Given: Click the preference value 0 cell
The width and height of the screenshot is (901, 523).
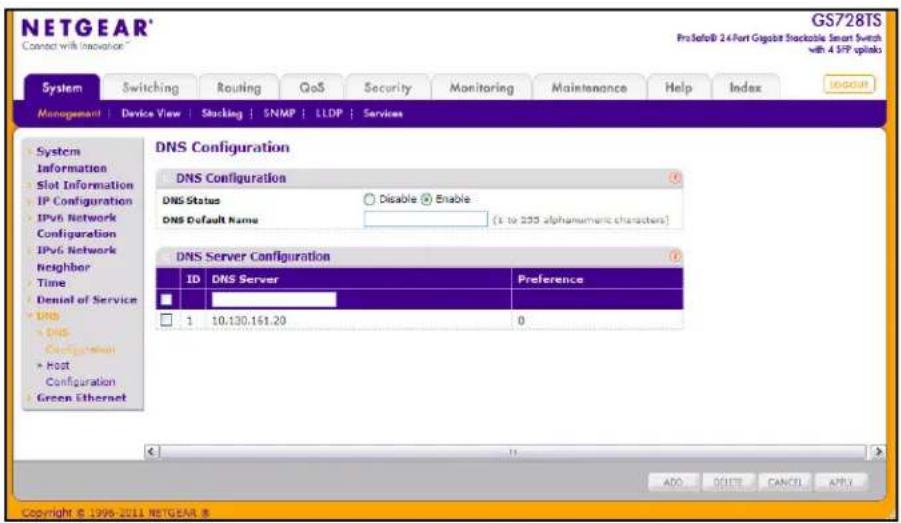Looking at the screenshot, I should 521,320.
